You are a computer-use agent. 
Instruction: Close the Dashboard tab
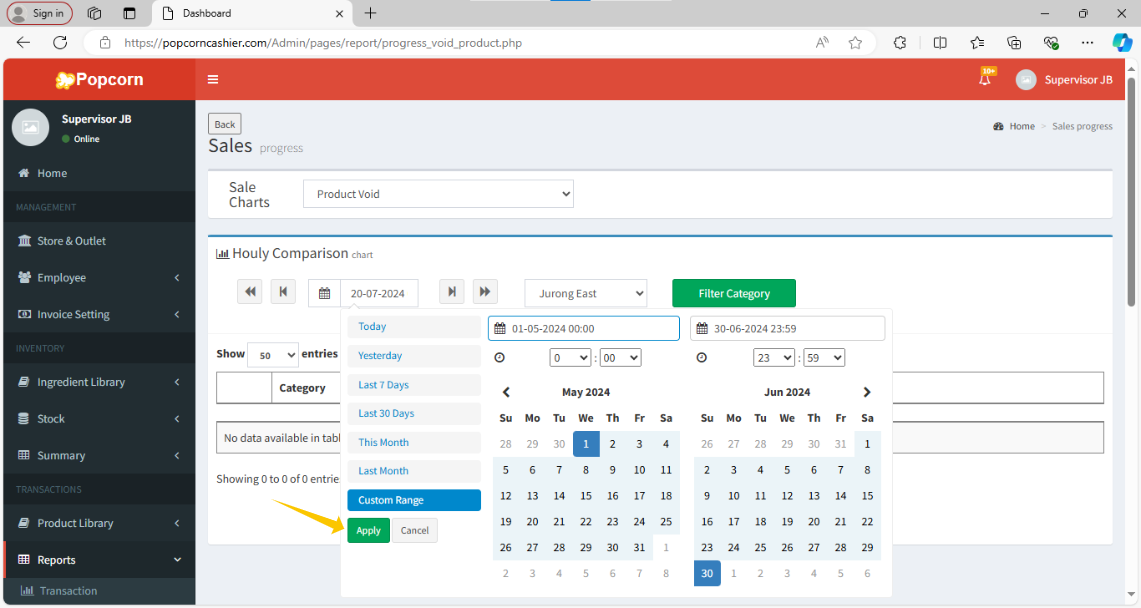(x=339, y=13)
